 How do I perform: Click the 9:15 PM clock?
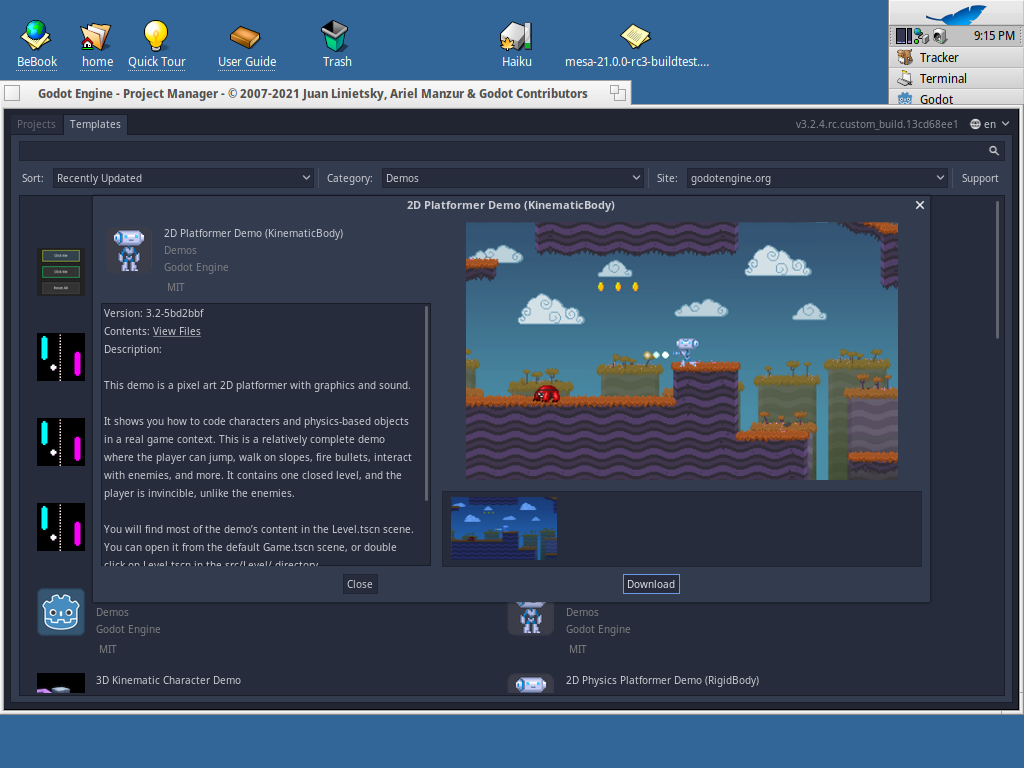994,35
